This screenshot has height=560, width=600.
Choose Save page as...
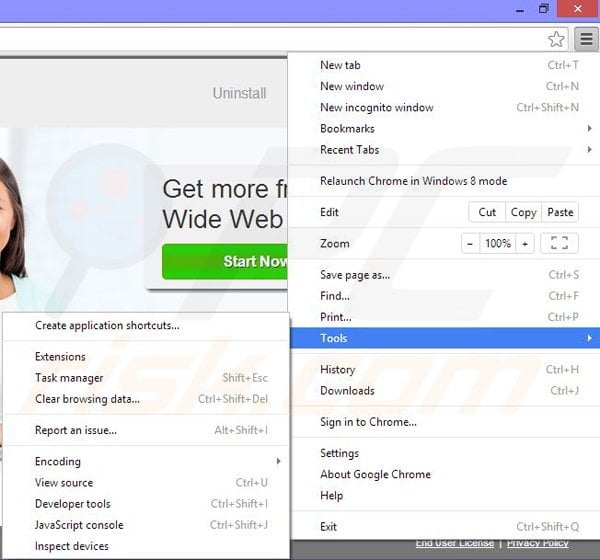(x=445, y=275)
